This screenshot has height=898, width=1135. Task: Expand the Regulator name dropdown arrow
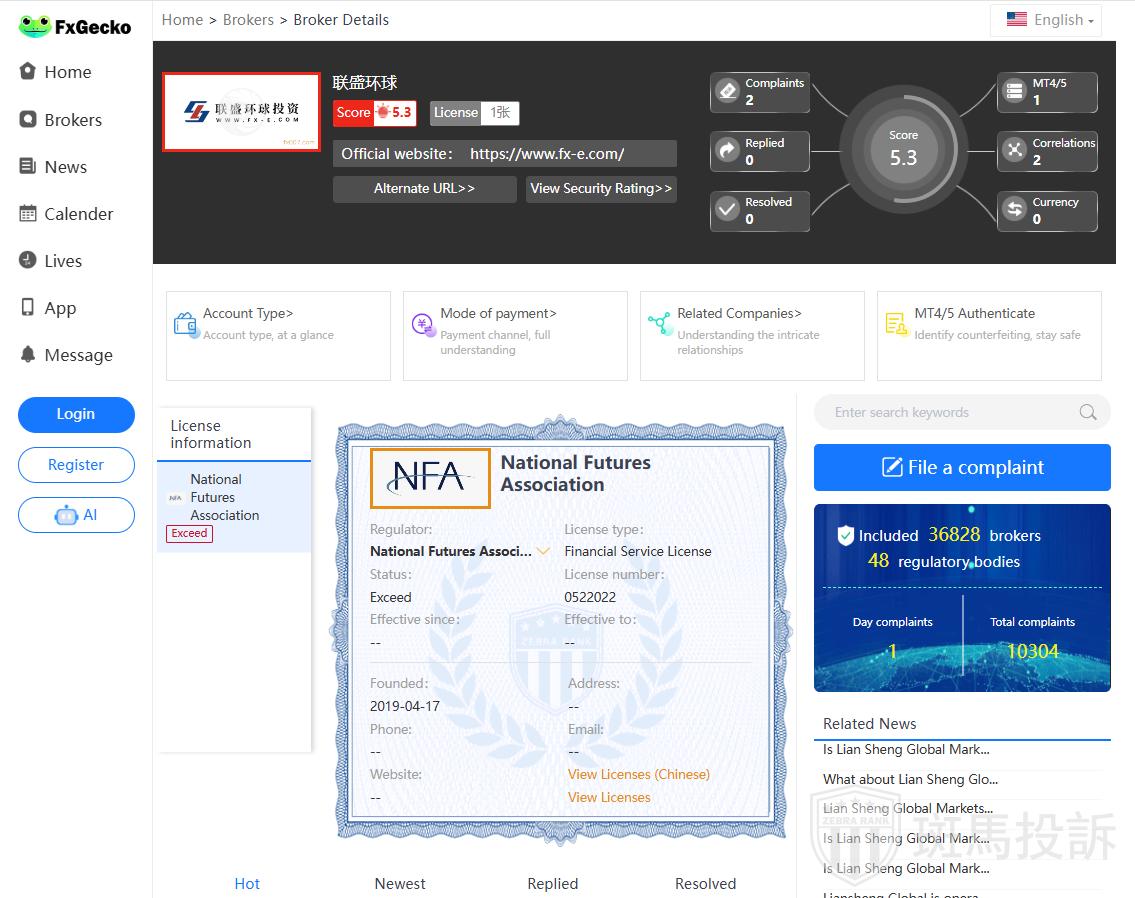[543, 551]
